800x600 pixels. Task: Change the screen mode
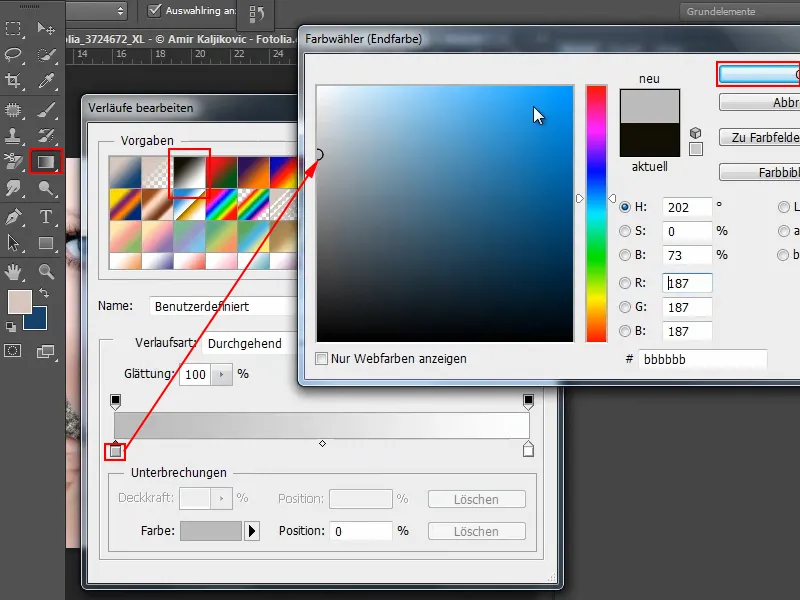click(x=46, y=351)
